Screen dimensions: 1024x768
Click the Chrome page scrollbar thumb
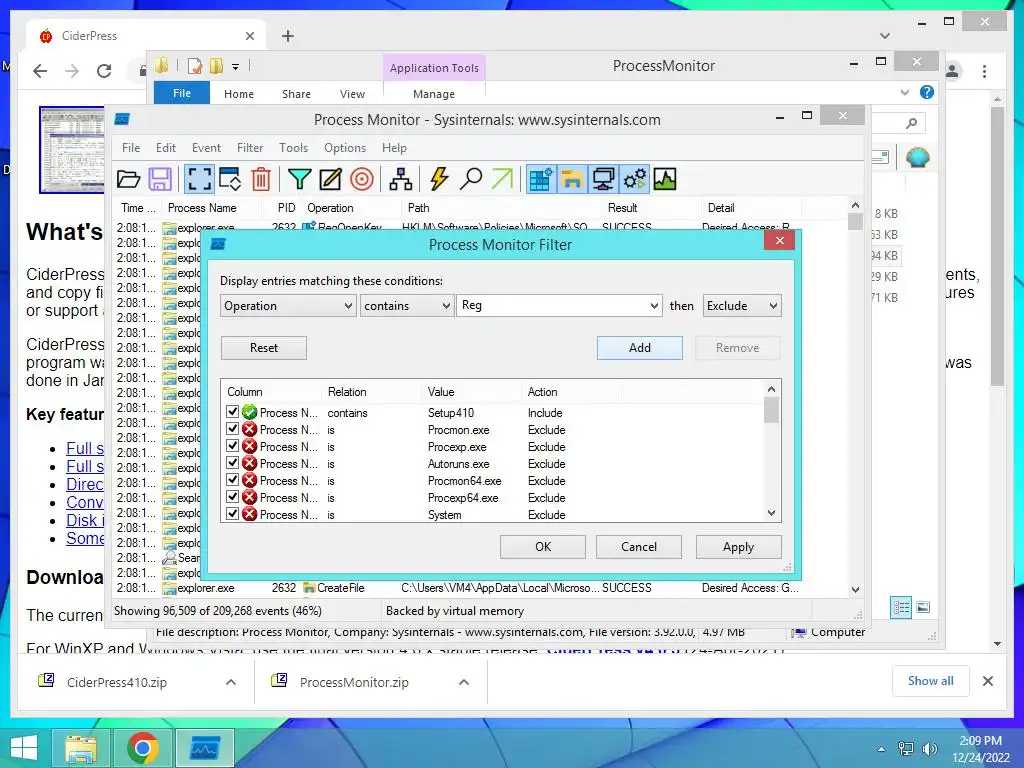[997, 246]
